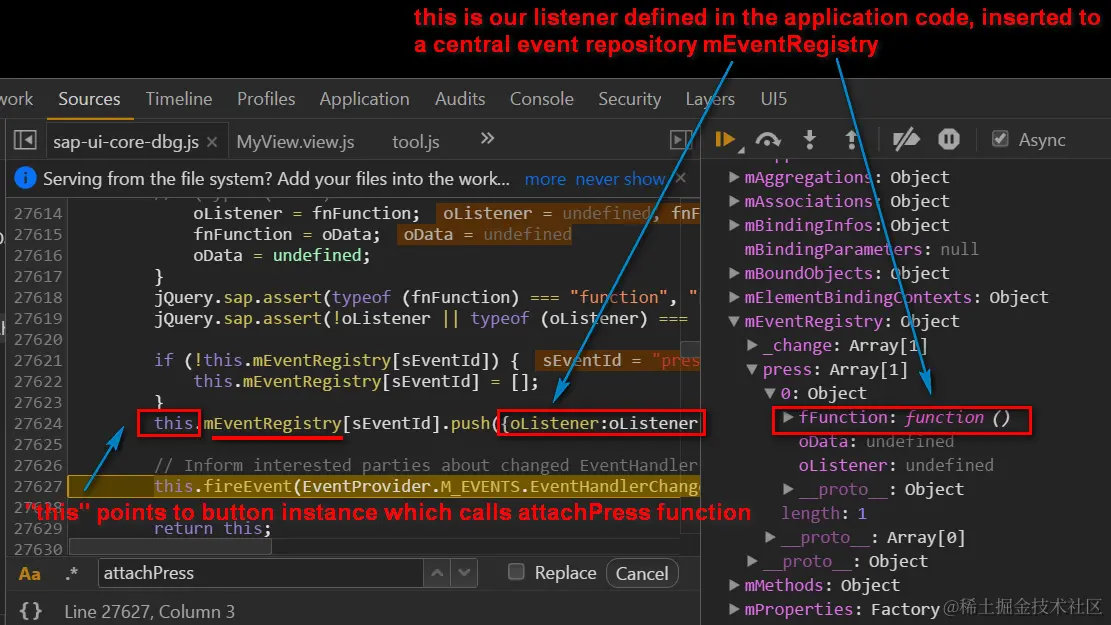Screen dimensions: 1111x625
Task: Select 'oListener: undefined' property row
Action: 896,466
